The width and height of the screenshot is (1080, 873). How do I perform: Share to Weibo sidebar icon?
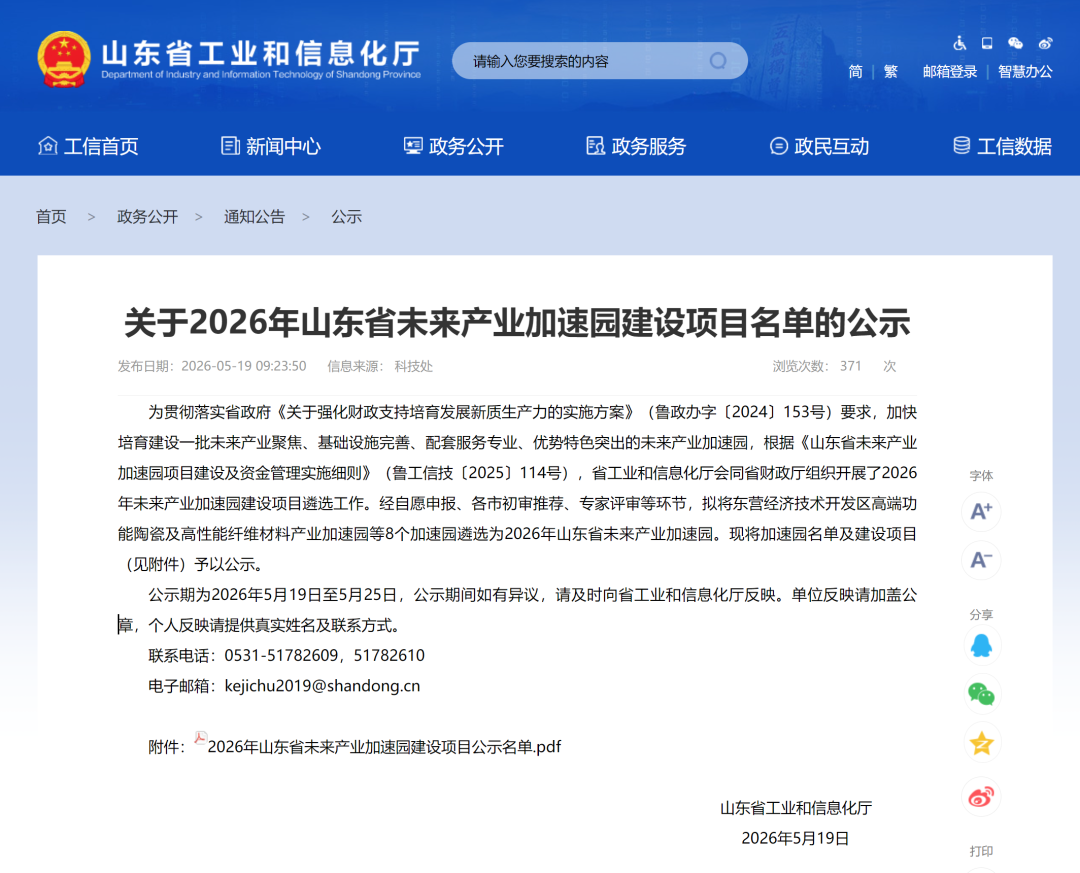pos(981,797)
